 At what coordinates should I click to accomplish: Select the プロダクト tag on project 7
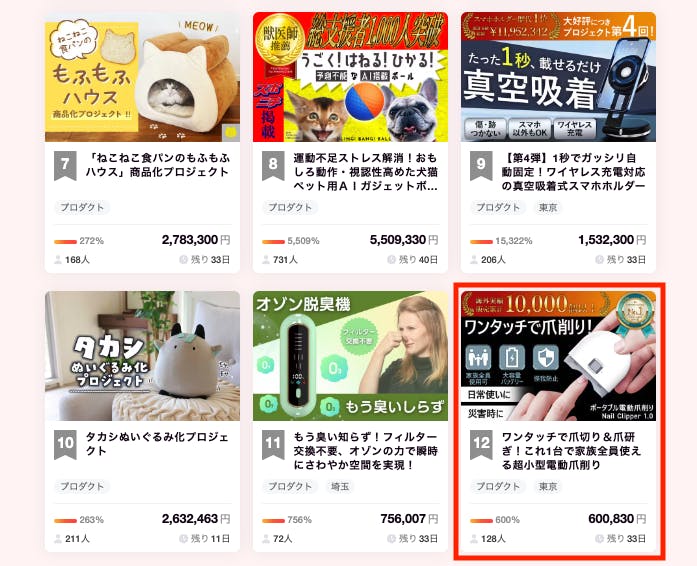[82, 208]
